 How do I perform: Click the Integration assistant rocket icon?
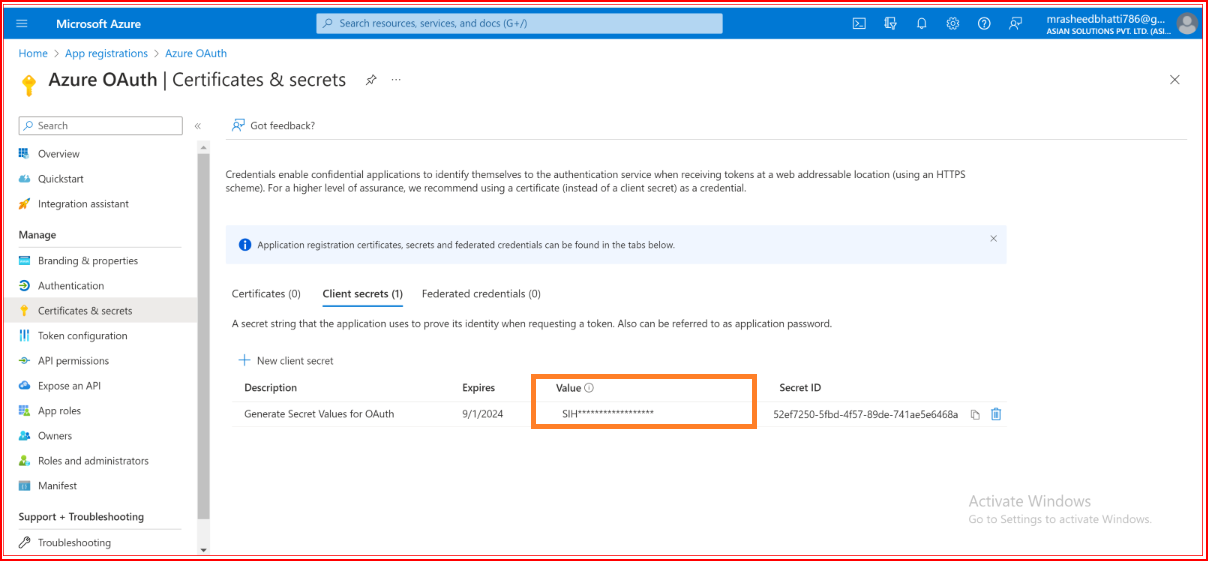tap(25, 204)
